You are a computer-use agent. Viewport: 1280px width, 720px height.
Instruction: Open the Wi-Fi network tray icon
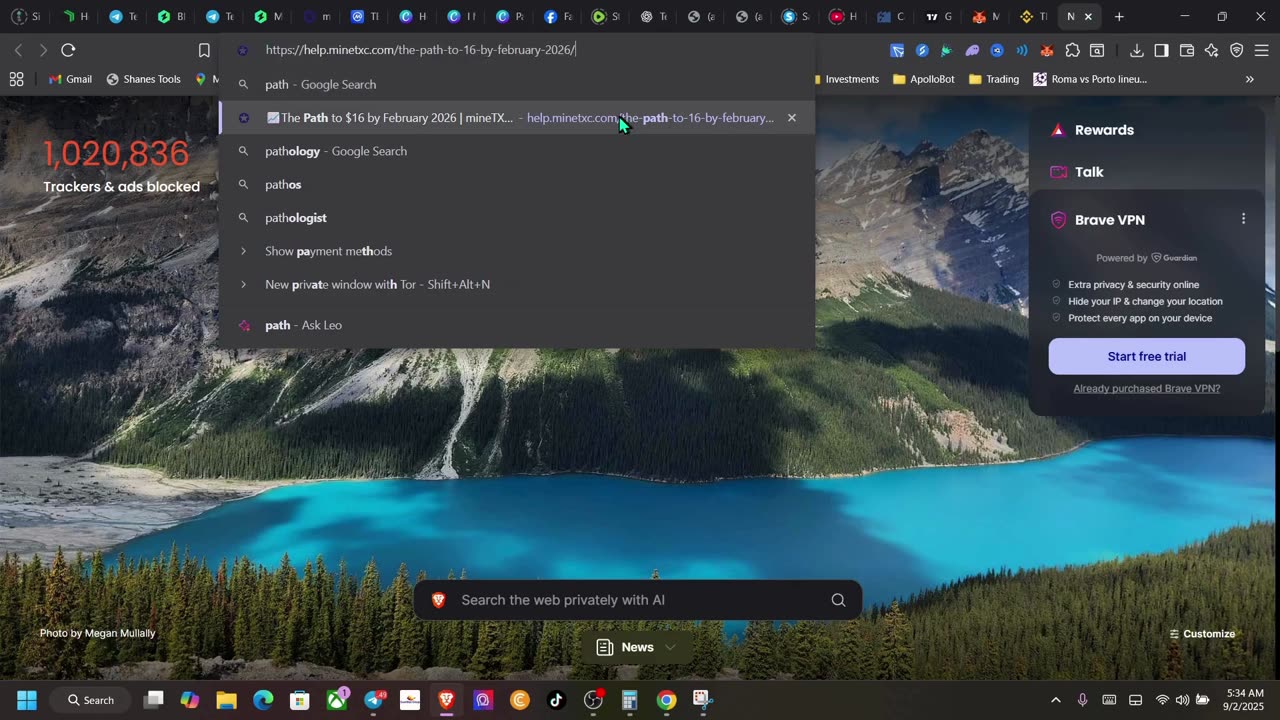[1162, 700]
